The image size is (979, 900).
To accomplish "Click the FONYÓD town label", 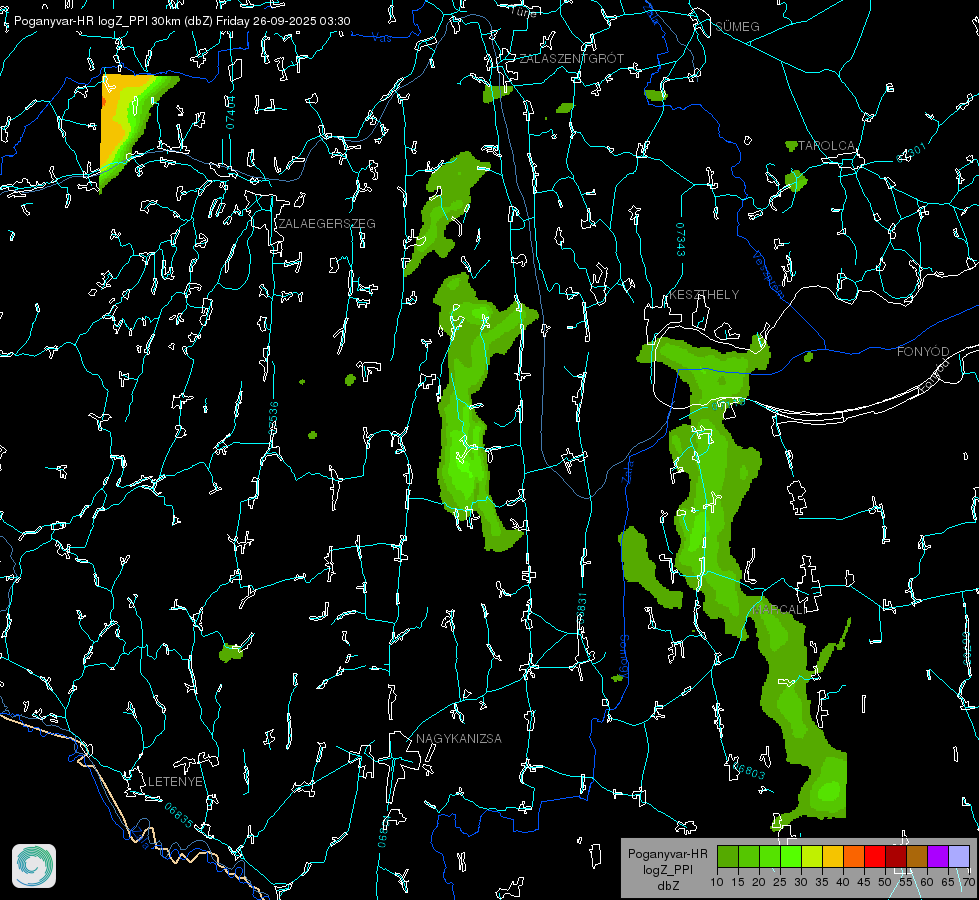I will (923, 352).
